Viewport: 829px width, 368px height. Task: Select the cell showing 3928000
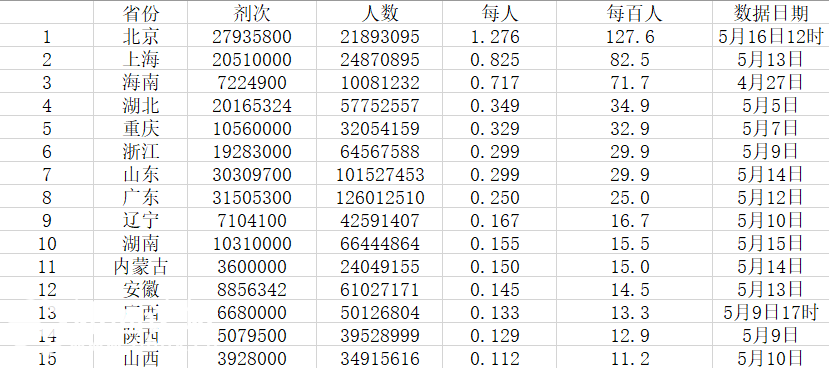252,358
